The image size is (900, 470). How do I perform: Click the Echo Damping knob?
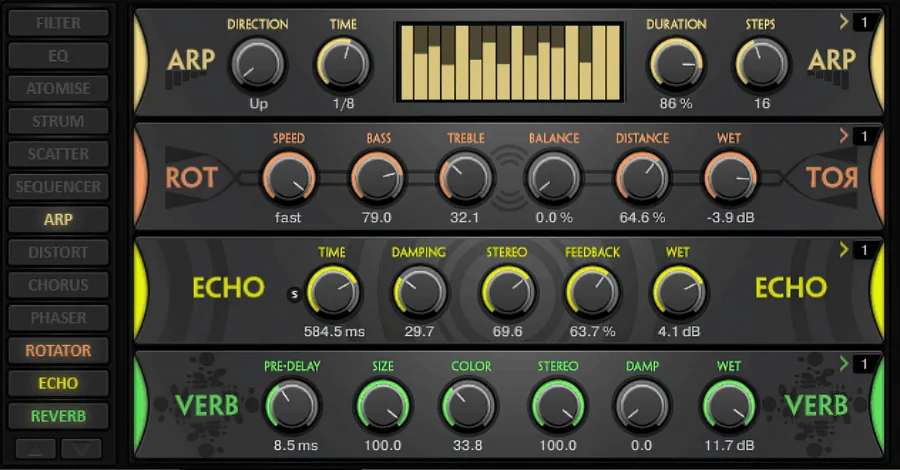[x=420, y=292]
